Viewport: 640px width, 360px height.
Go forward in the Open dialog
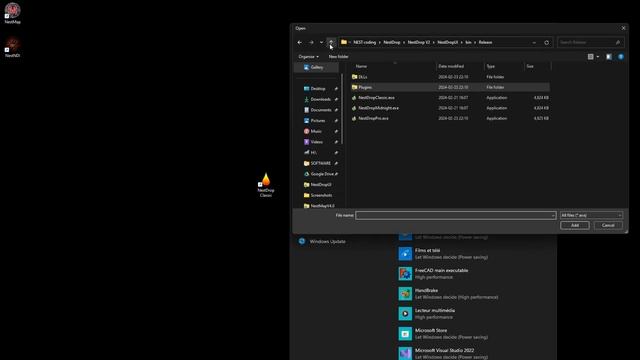311,42
